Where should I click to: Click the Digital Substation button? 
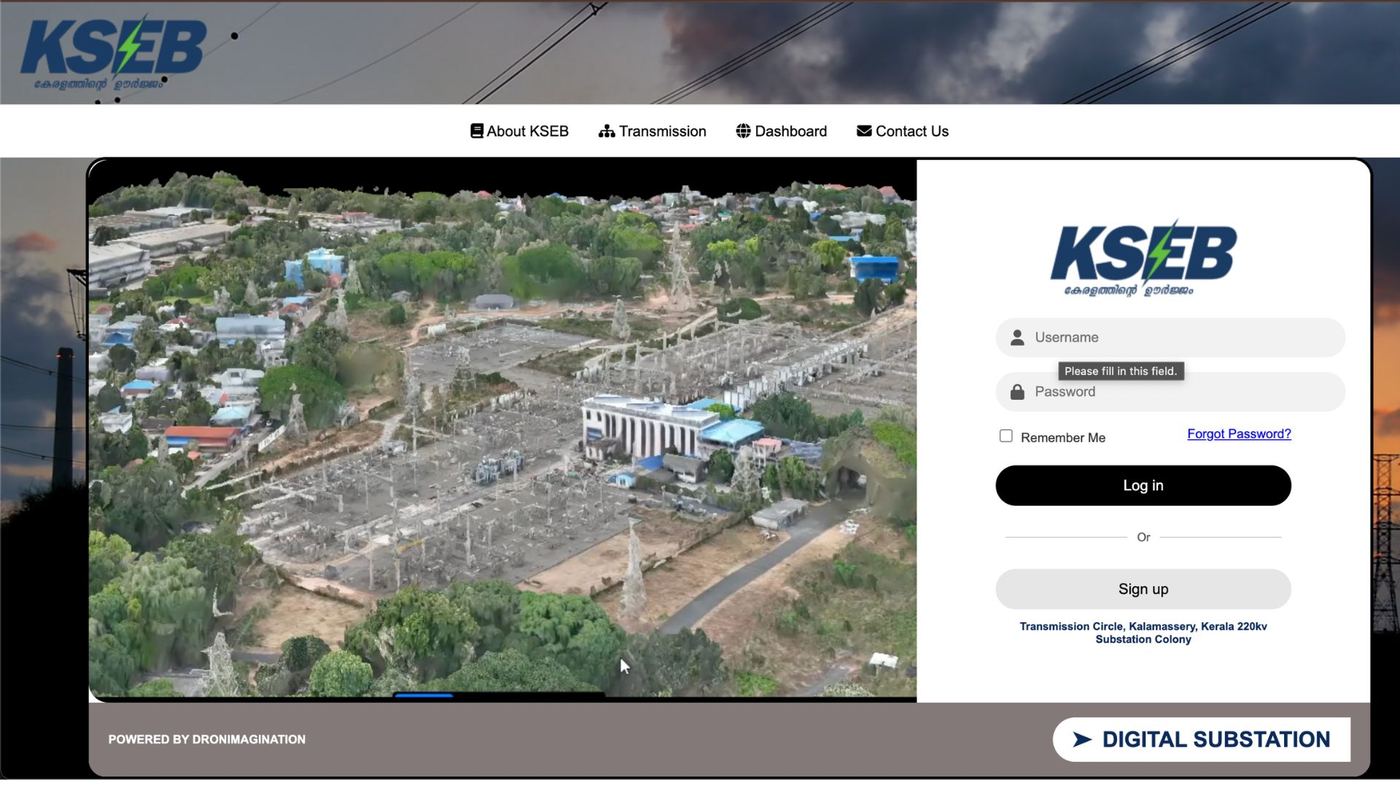(1201, 740)
